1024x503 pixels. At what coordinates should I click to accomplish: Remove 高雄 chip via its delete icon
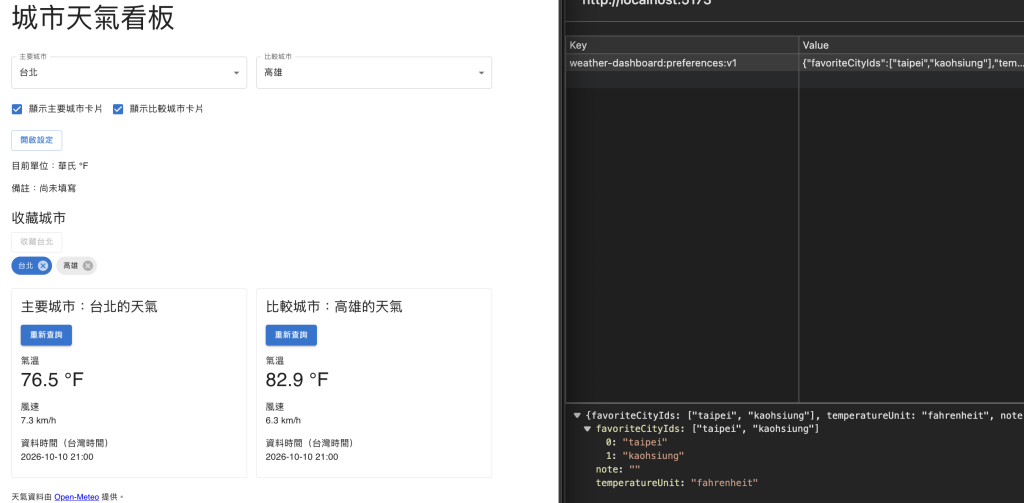pyautogui.click(x=88, y=266)
